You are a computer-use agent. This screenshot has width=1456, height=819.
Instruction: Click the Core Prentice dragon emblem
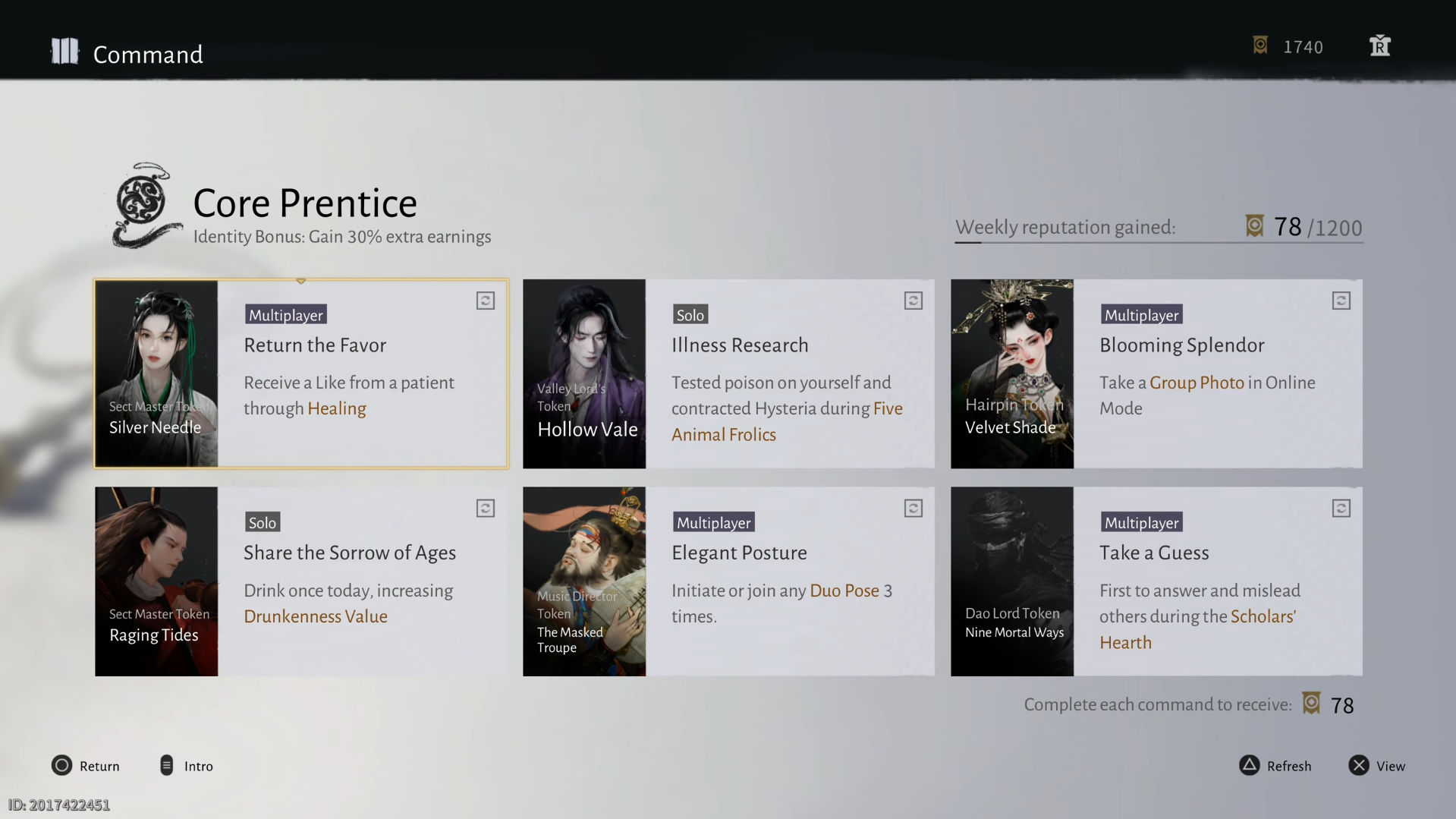145,205
